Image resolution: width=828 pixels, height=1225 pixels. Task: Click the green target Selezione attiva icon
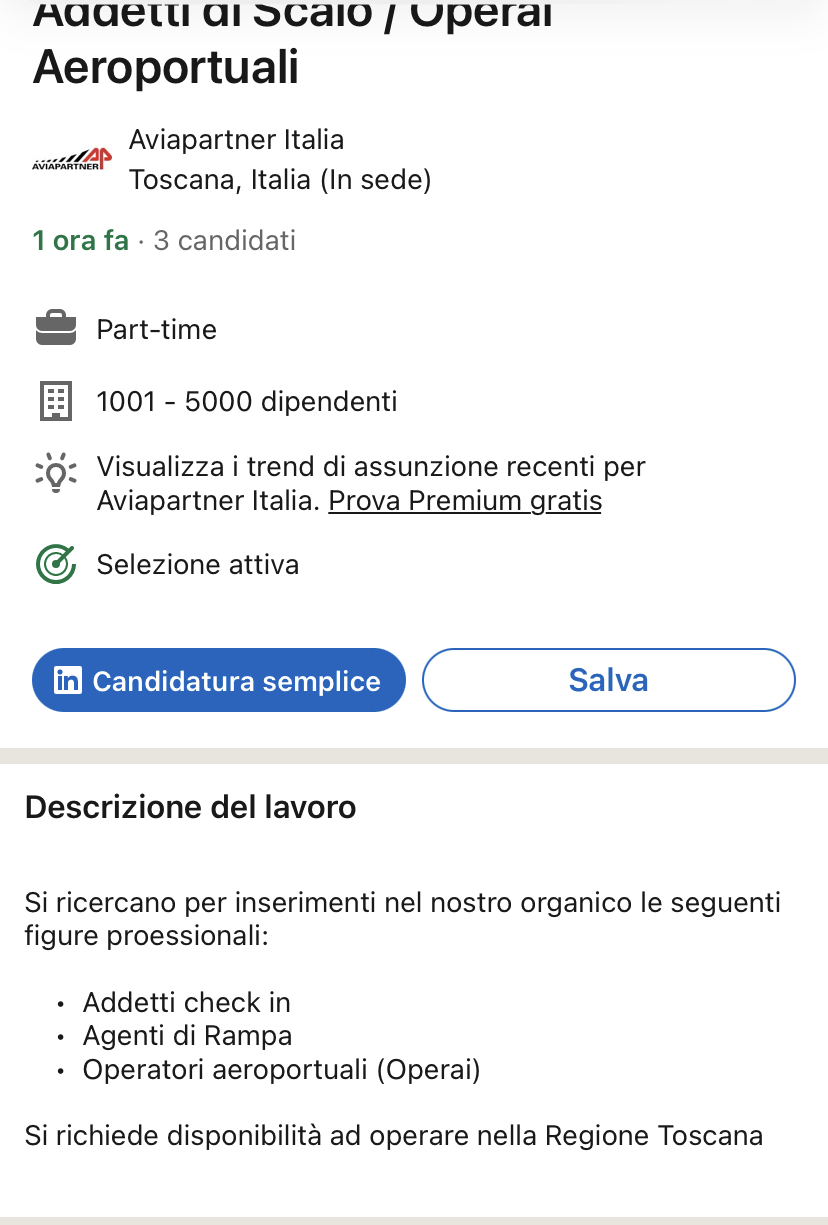coord(56,565)
